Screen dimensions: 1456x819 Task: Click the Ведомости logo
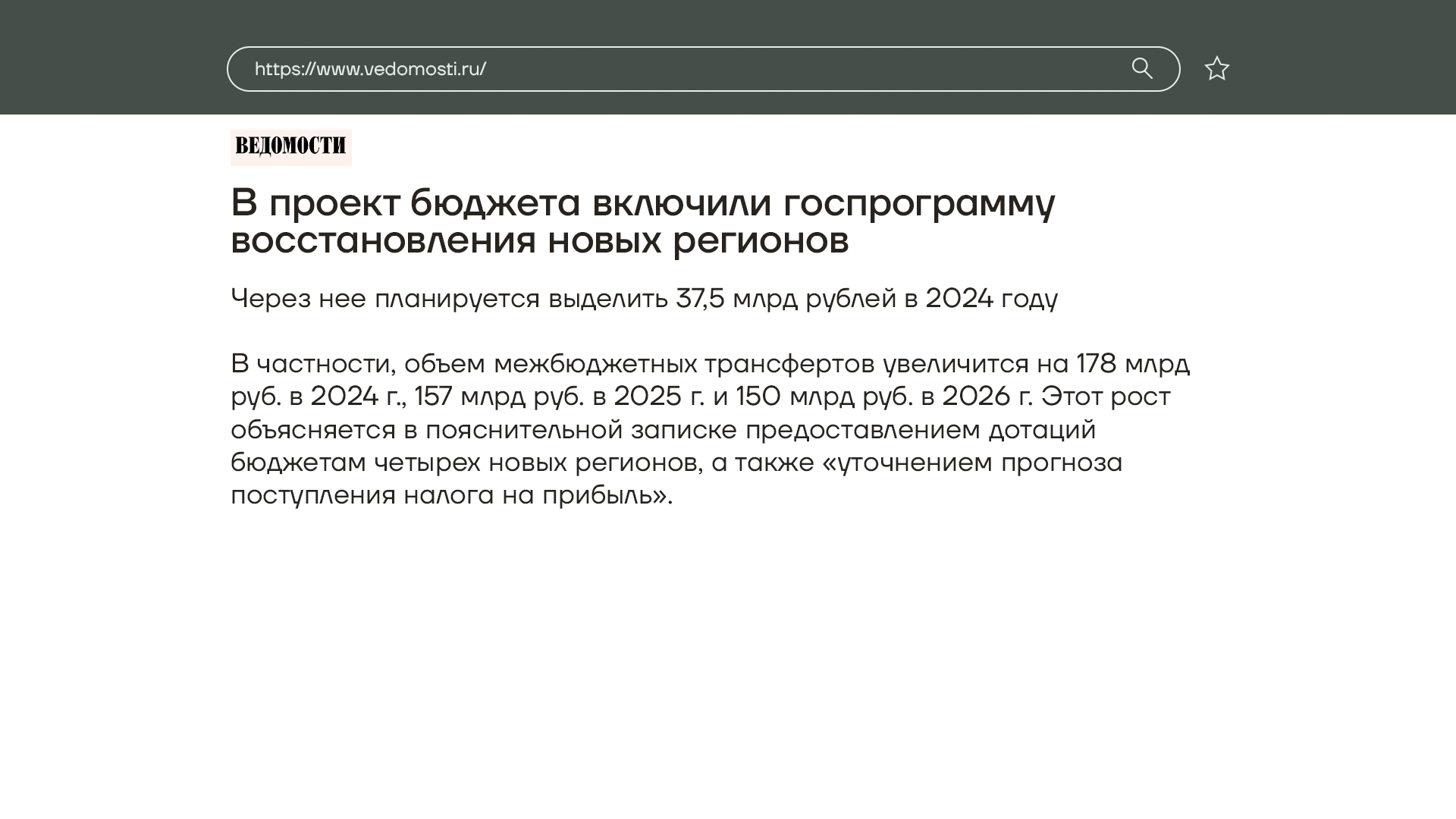pyautogui.click(x=290, y=146)
